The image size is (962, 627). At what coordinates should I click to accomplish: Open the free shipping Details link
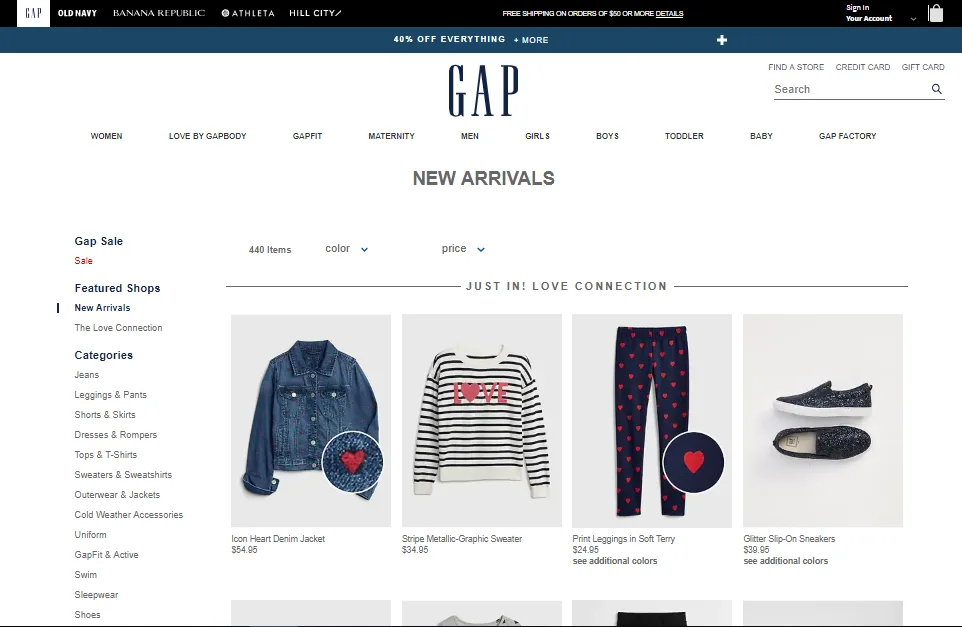[669, 13]
